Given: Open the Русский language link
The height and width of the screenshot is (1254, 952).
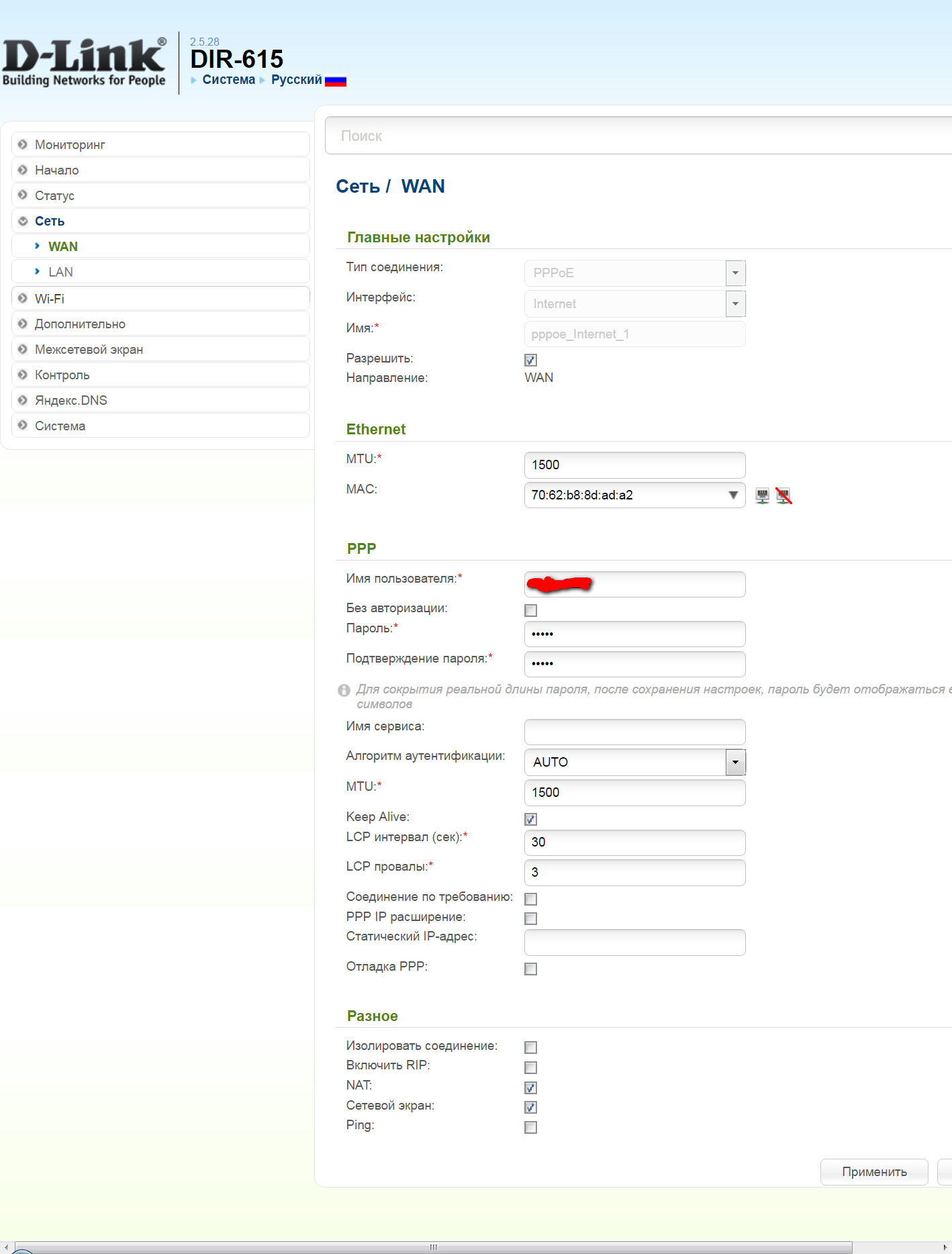Looking at the screenshot, I should [296, 80].
